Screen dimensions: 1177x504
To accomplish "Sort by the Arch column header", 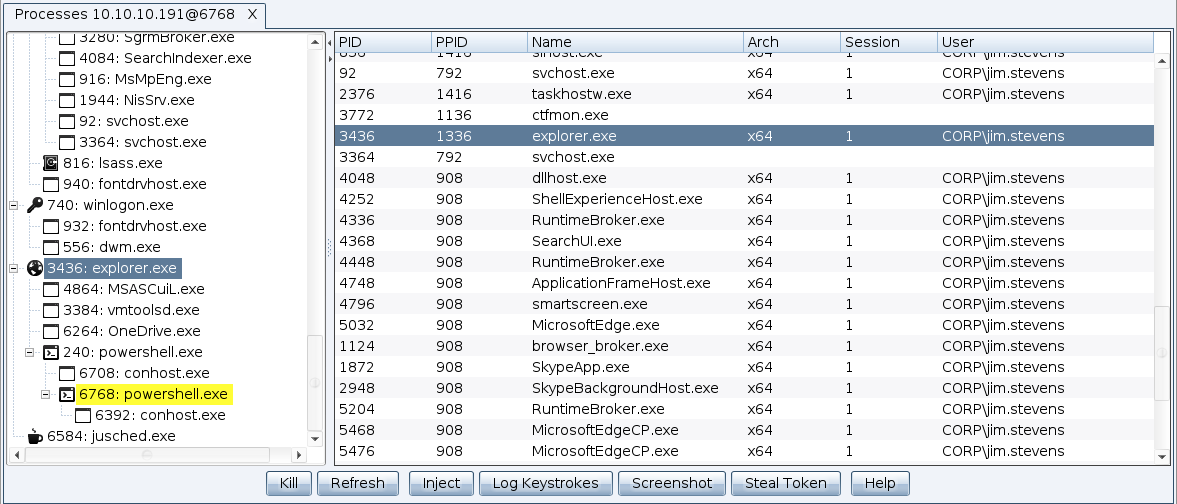I will (792, 42).
